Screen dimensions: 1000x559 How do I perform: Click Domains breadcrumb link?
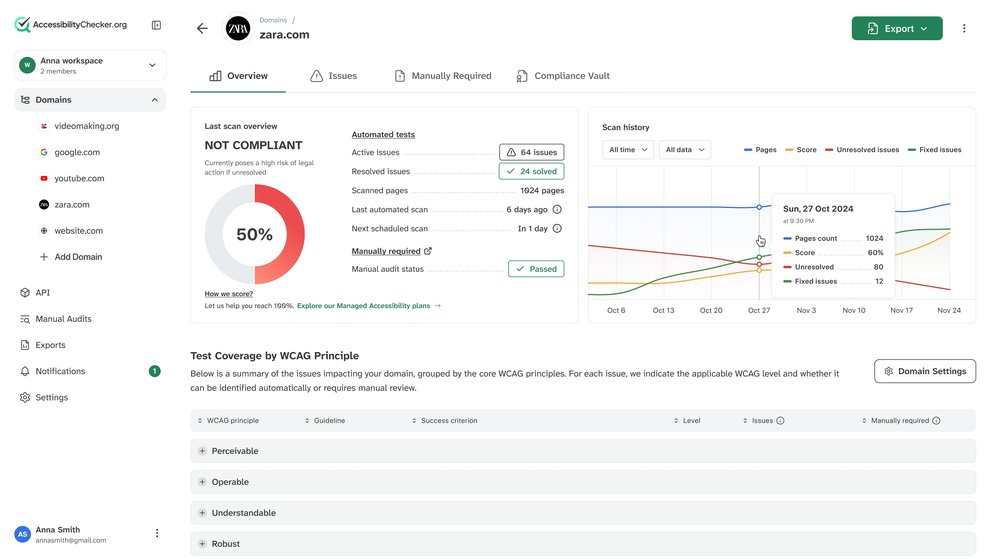click(273, 20)
